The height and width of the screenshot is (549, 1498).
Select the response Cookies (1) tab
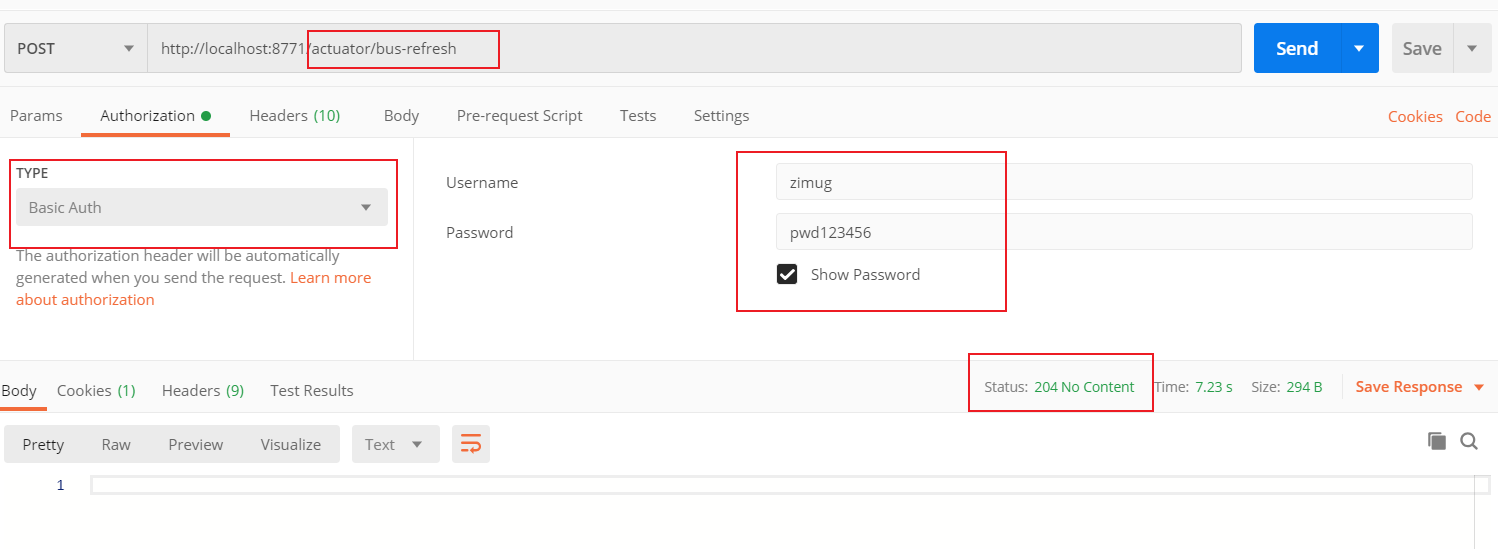coord(96,390)
